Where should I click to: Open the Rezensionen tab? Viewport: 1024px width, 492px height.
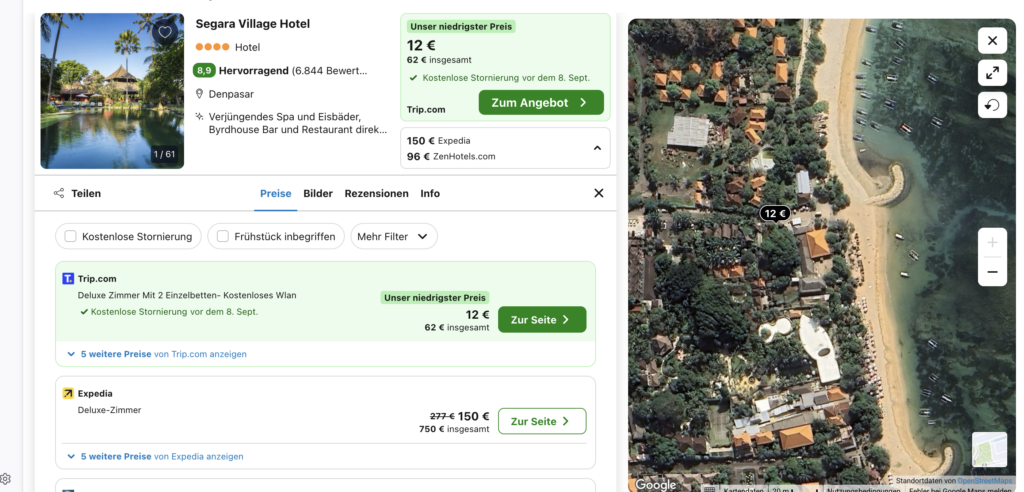pyautogui.click(x=376, y=193)
